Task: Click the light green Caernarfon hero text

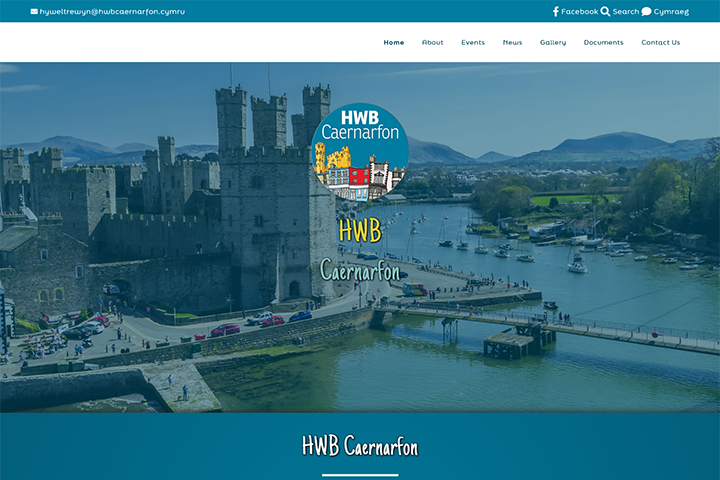Action: point(360,270)
